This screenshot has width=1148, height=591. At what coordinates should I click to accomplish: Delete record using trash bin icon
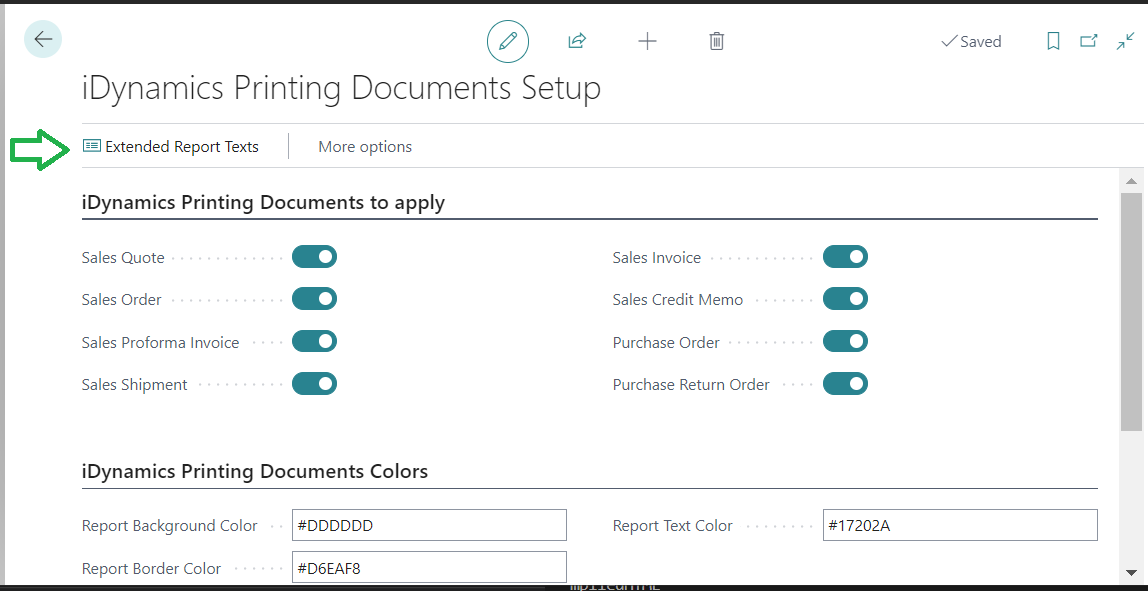click(717, 41)
